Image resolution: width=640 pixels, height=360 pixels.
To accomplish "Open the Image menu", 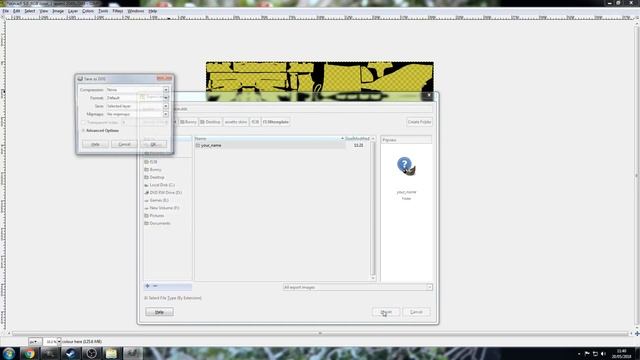I will 58,11.
